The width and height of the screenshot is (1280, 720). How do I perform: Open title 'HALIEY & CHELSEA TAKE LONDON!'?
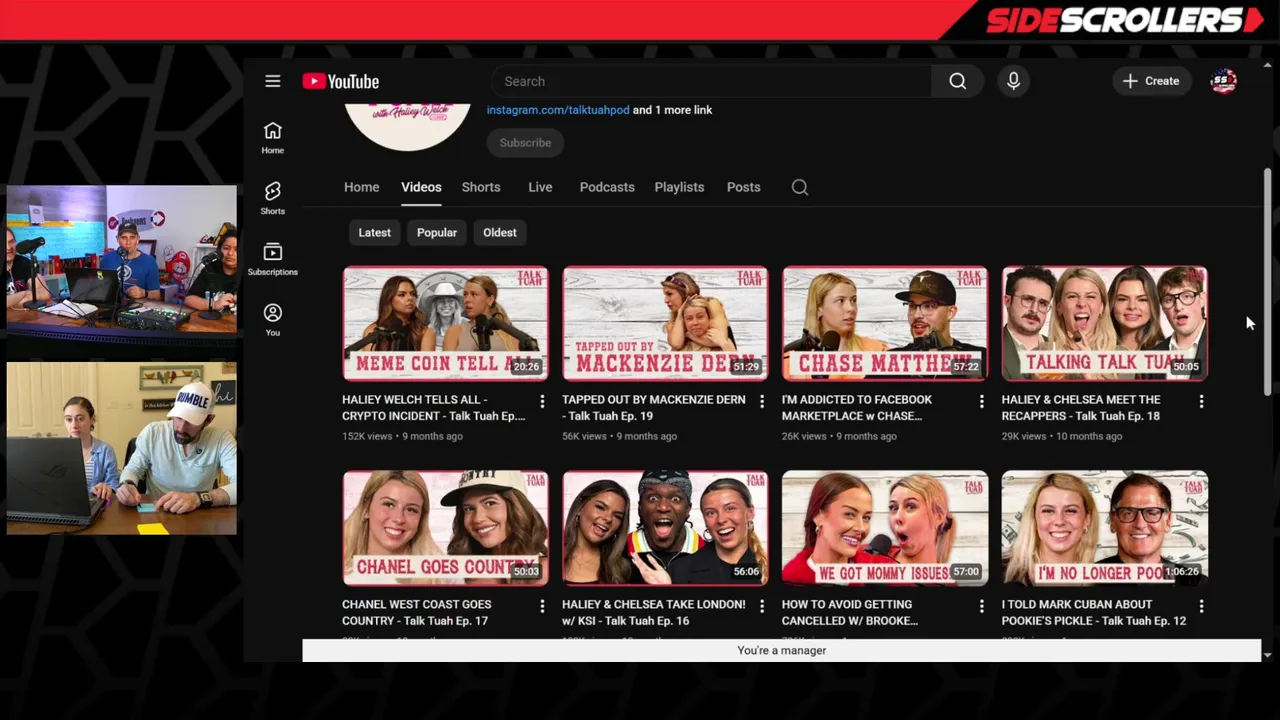click(653, 612)
